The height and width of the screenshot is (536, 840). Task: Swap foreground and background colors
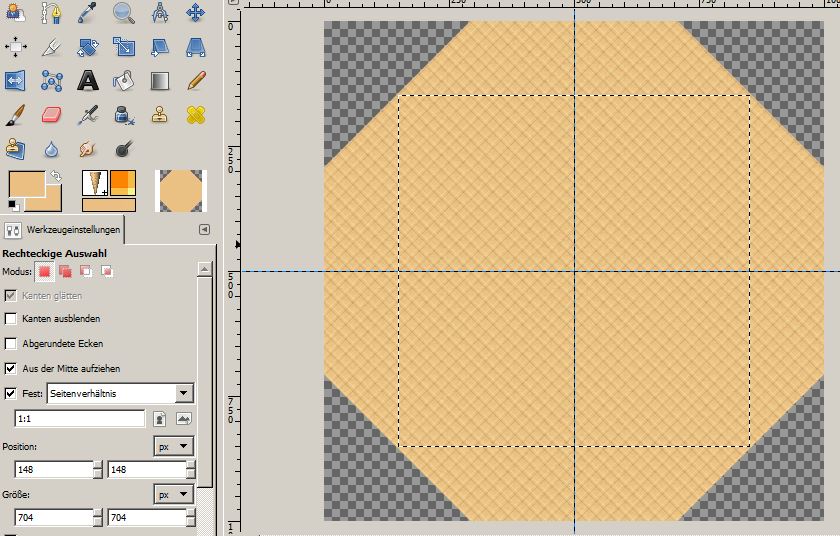[56, 176]
